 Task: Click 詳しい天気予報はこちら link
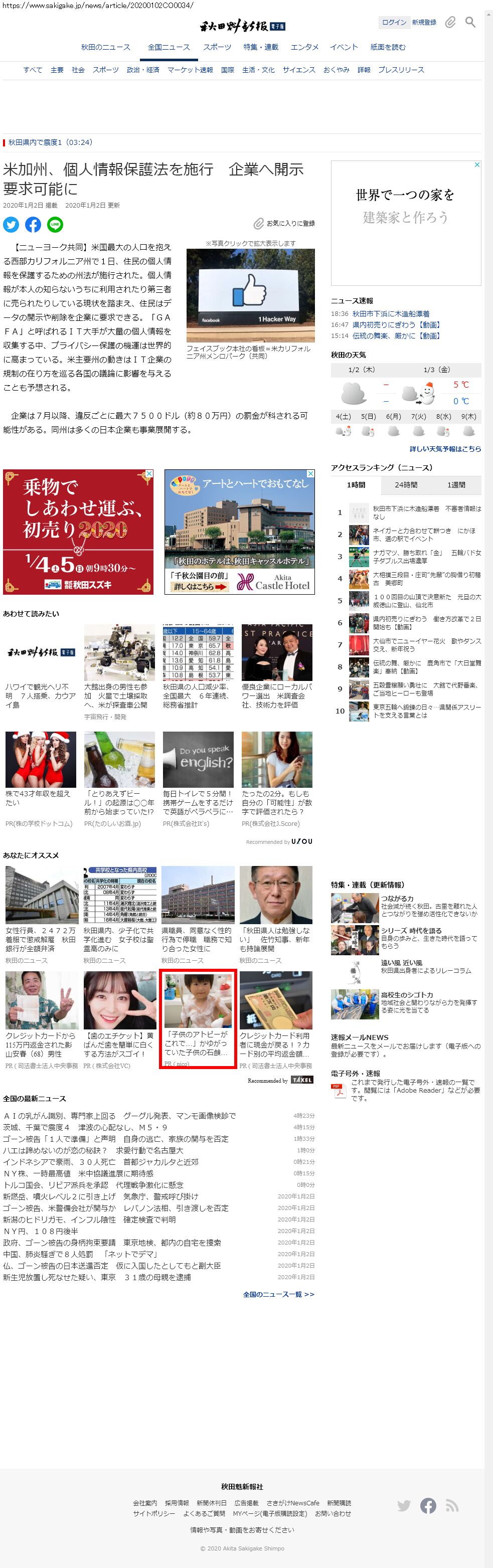(x=445, y=449)
